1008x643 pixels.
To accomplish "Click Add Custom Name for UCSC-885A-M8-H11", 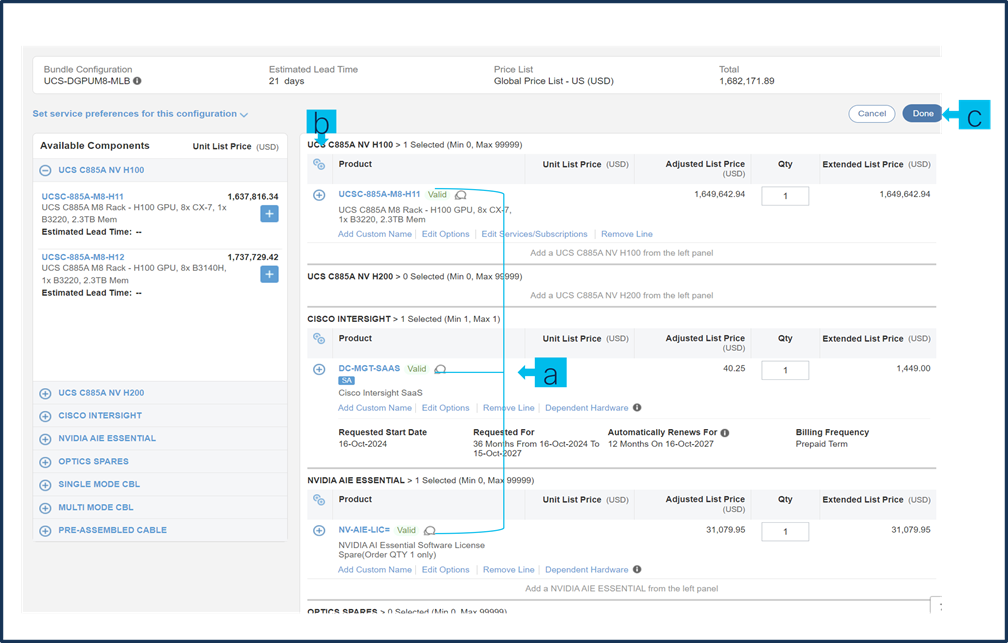I will [375, 234].
